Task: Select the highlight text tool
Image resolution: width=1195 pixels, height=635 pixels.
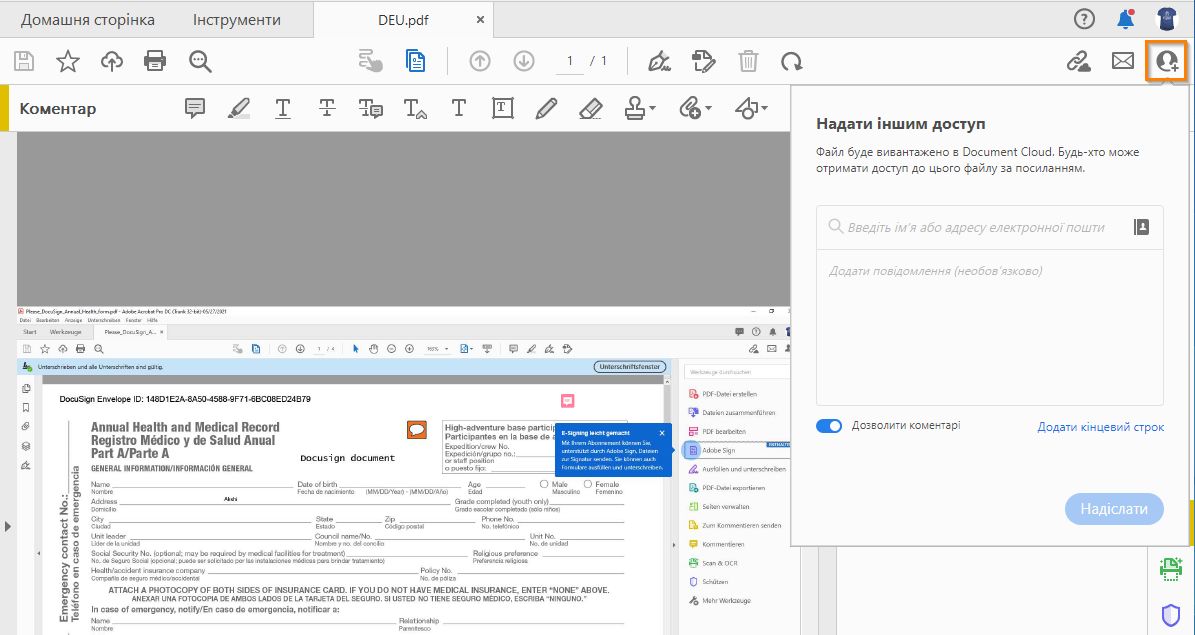Action: tap(239, 108)
